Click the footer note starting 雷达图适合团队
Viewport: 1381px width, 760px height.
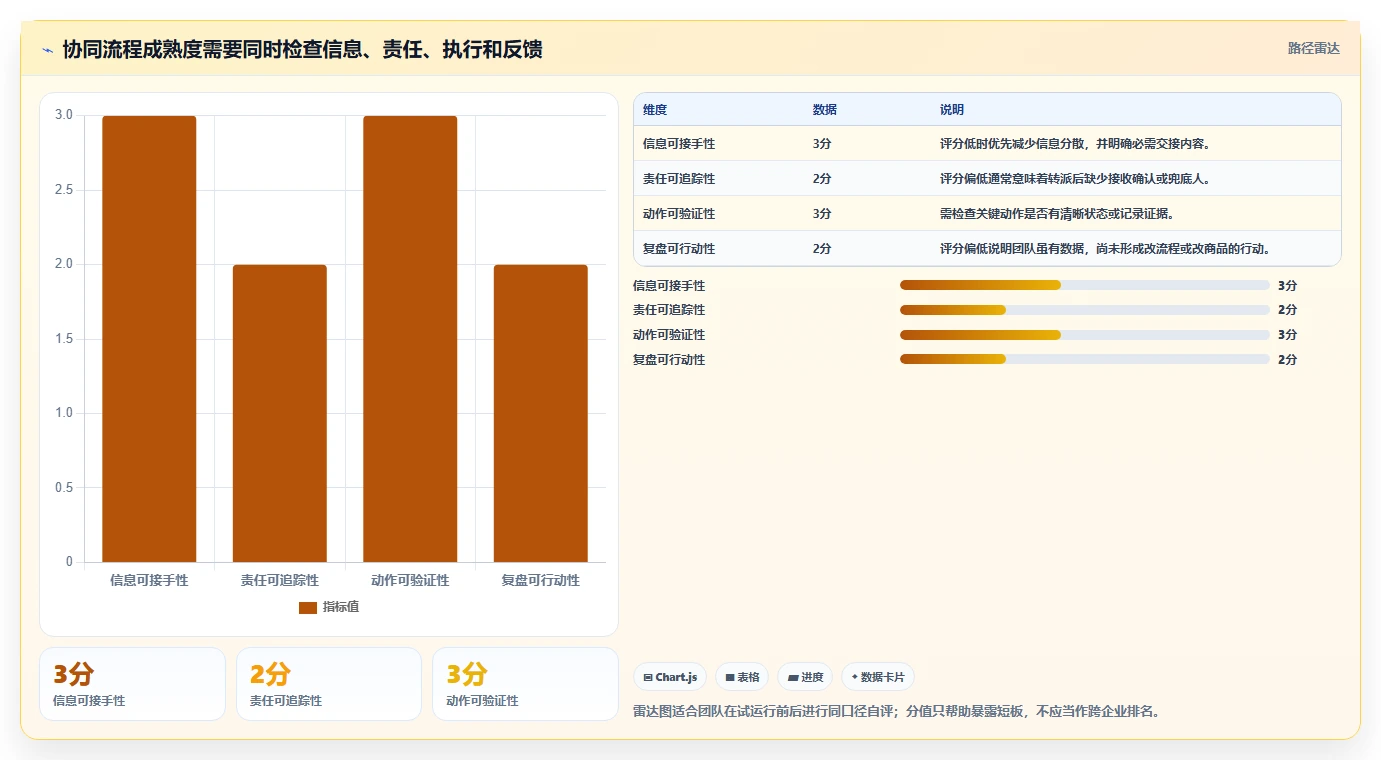point(896,712)
